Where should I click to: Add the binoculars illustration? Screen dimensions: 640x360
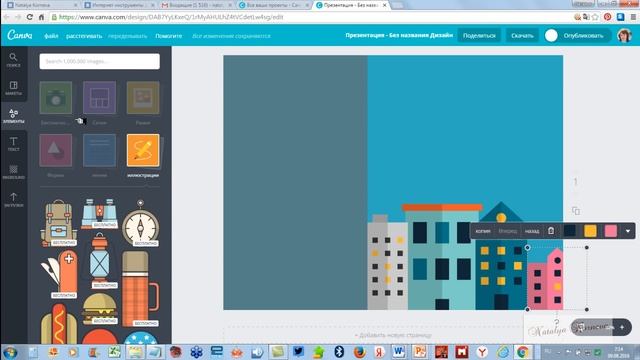click(x=100, y=213)
